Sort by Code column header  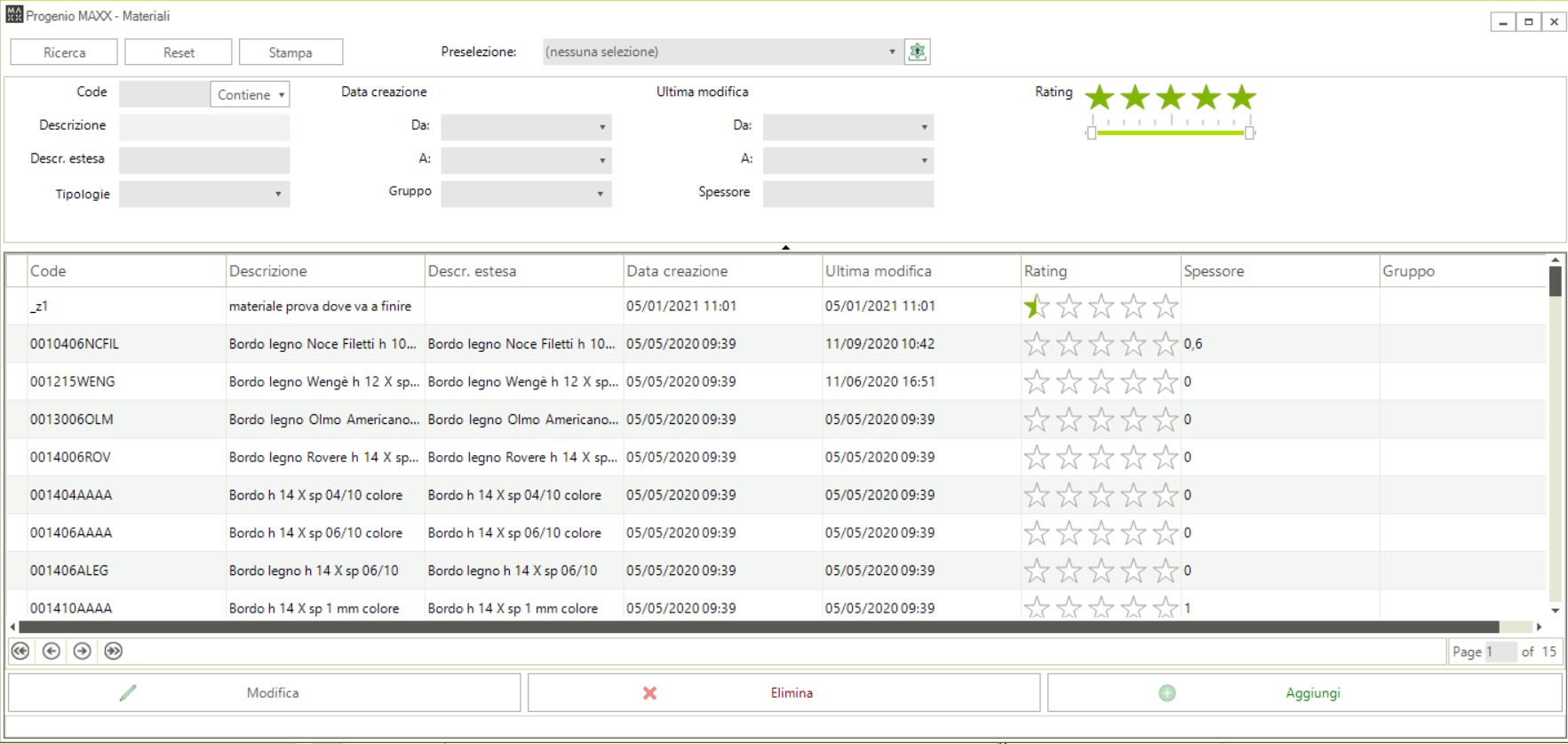[126, 271]
